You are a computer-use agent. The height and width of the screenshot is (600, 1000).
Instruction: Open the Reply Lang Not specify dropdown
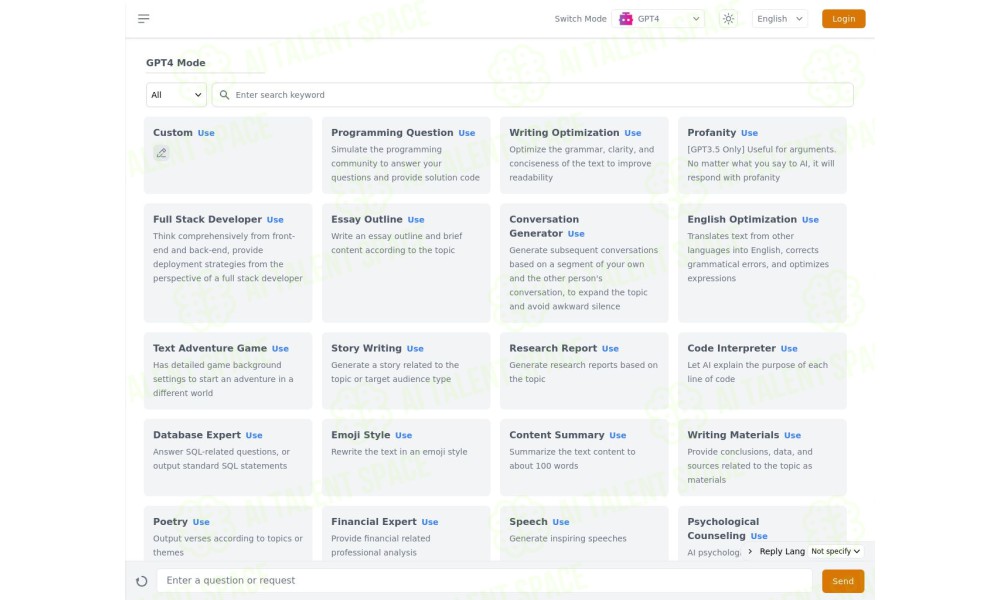click(835, 551)
